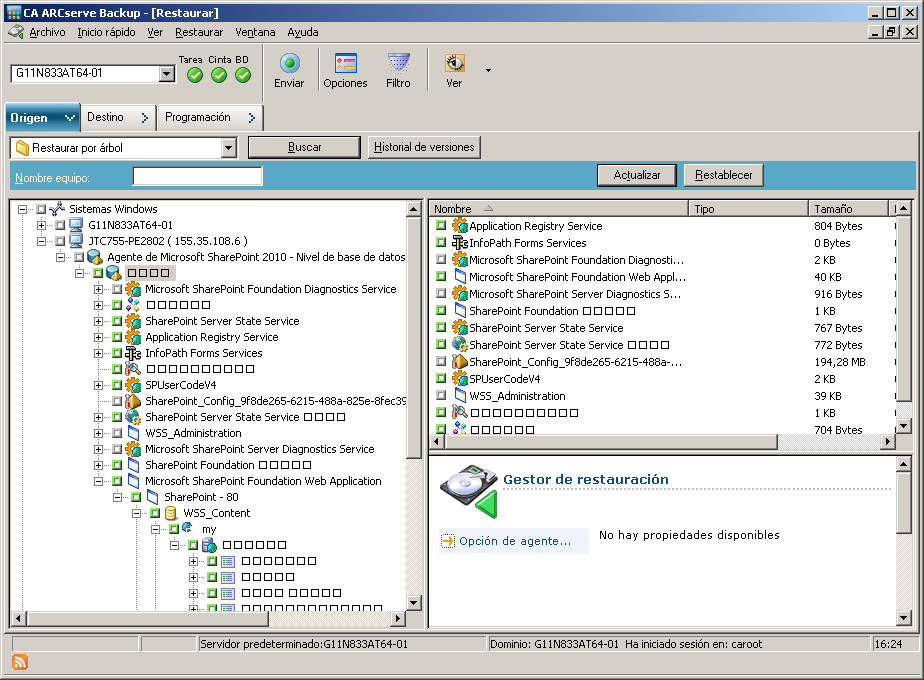The image size is (924, 680).
Task: Click the Opción de agente link
Action: (x=515, y=541)
